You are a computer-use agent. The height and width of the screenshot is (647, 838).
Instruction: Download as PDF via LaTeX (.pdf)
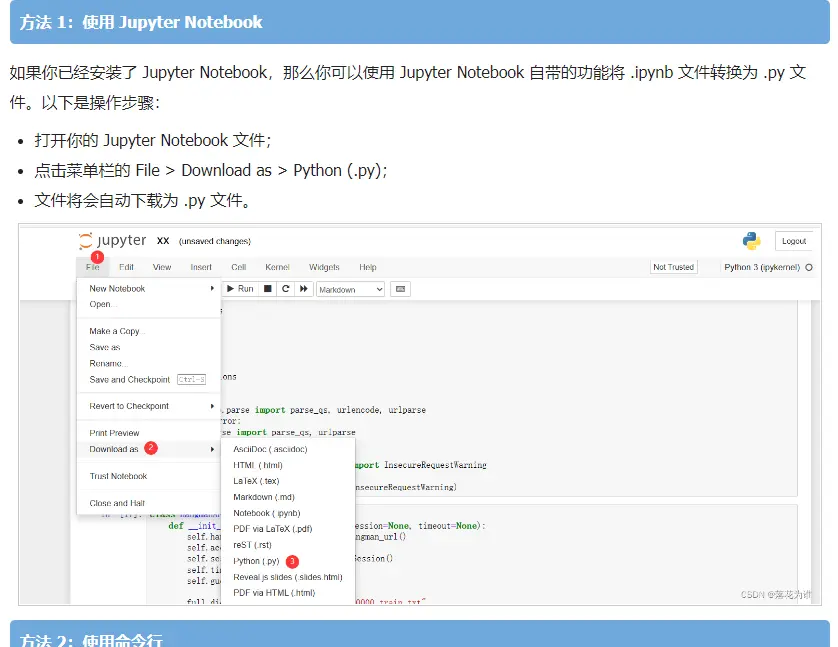(x=288, y=529)
